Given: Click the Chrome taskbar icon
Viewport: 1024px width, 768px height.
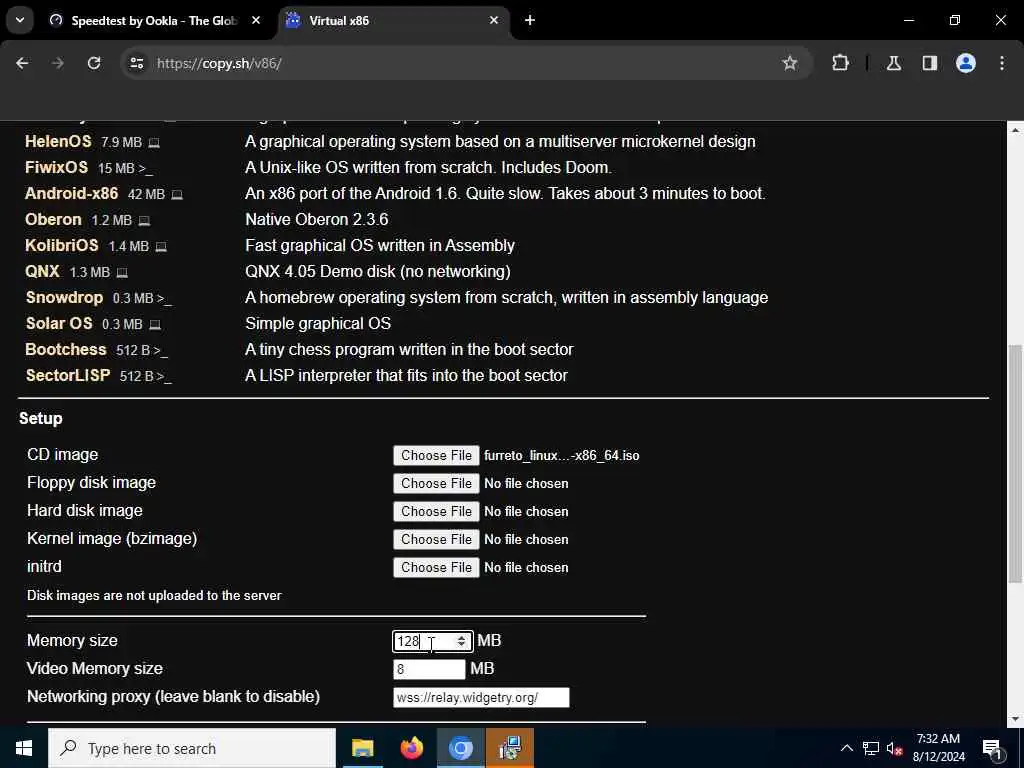Looking at the screenshot, I should [461, 748].
